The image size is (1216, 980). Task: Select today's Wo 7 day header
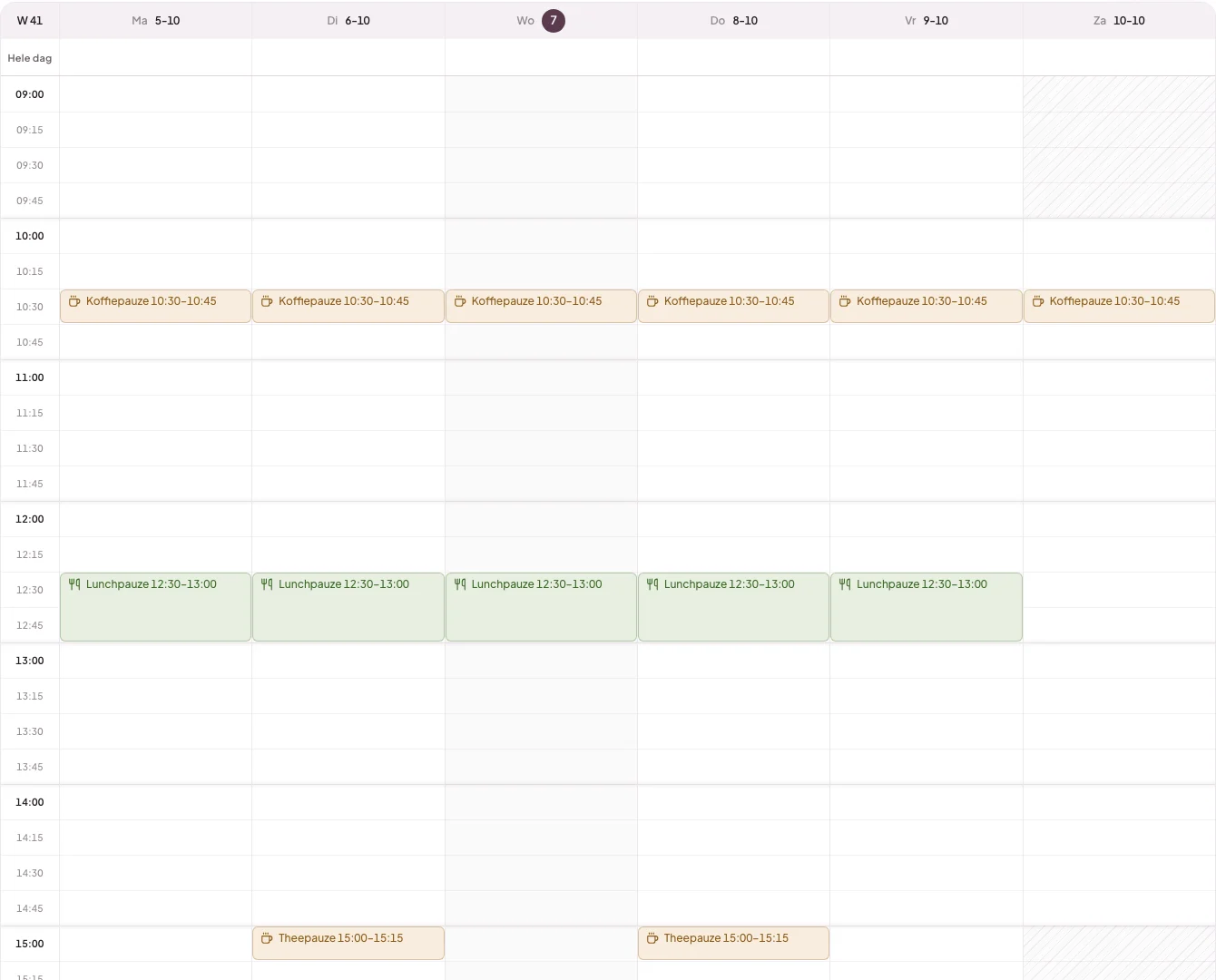pyautogui.click(x=541, y=20)
